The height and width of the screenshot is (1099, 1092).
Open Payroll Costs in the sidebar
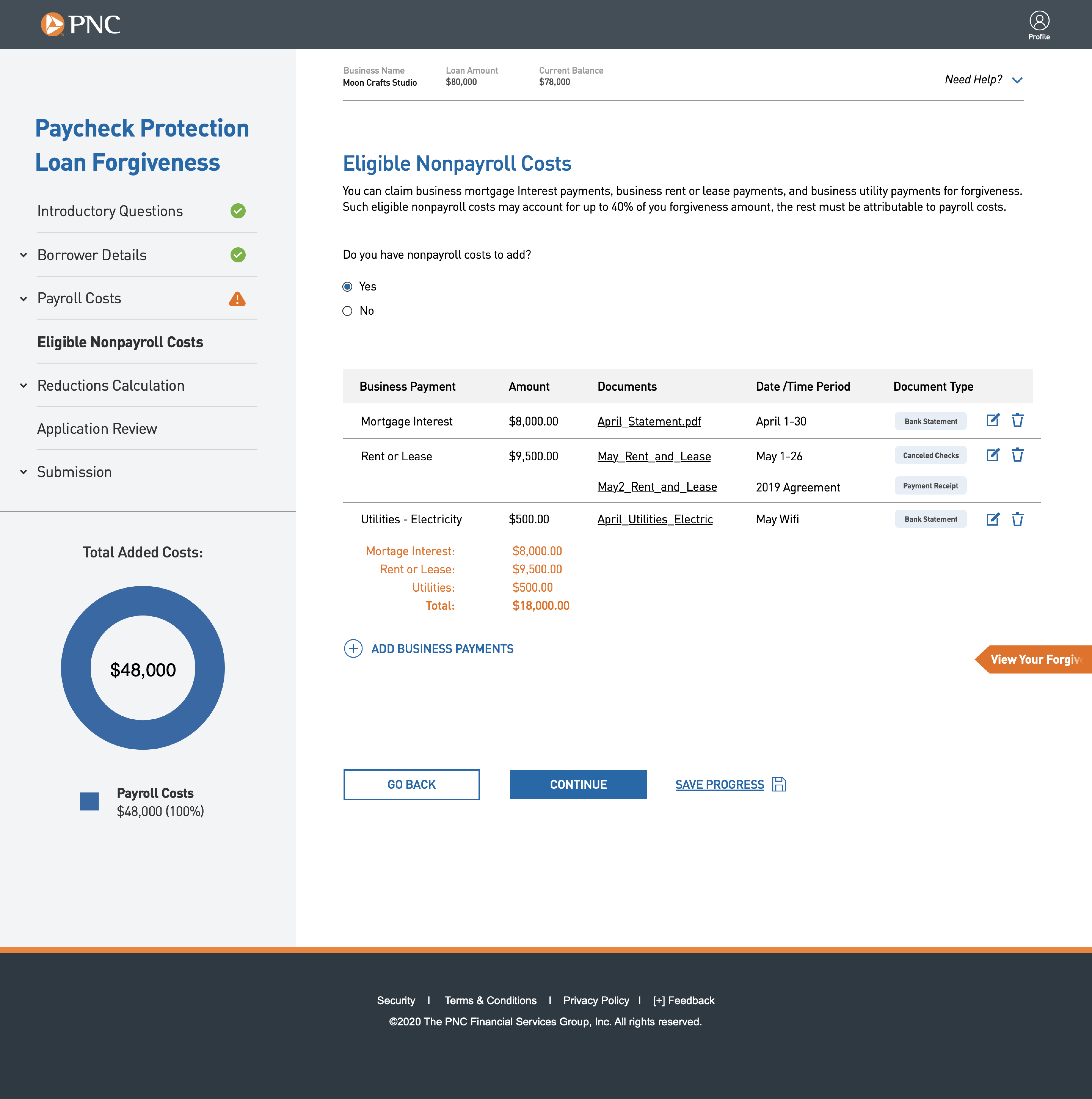coord(79,299)
